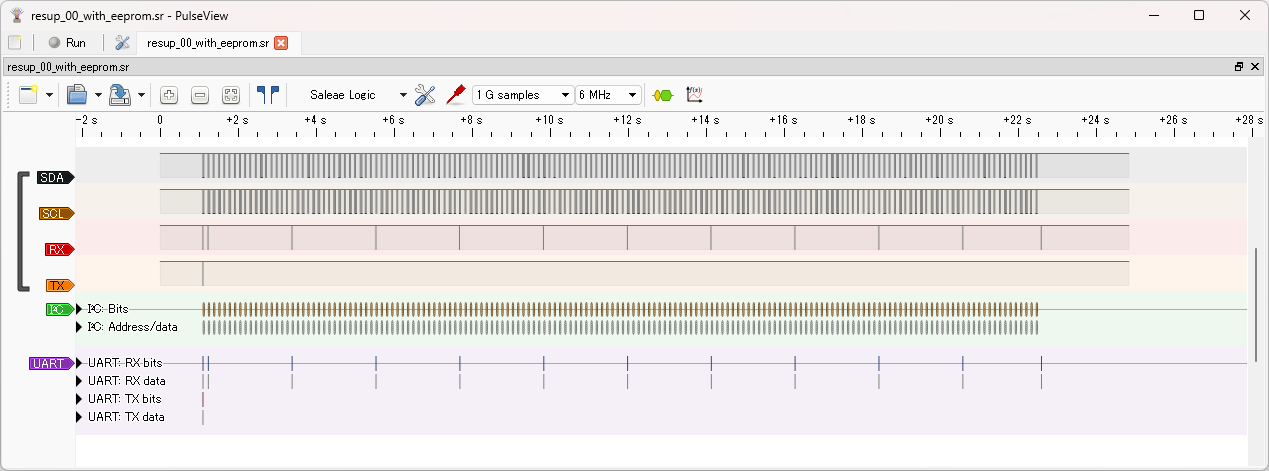Add a protocol decoder
This screenshot has width=1269, height=471.
pyautogui.click(x=663, y=95)
